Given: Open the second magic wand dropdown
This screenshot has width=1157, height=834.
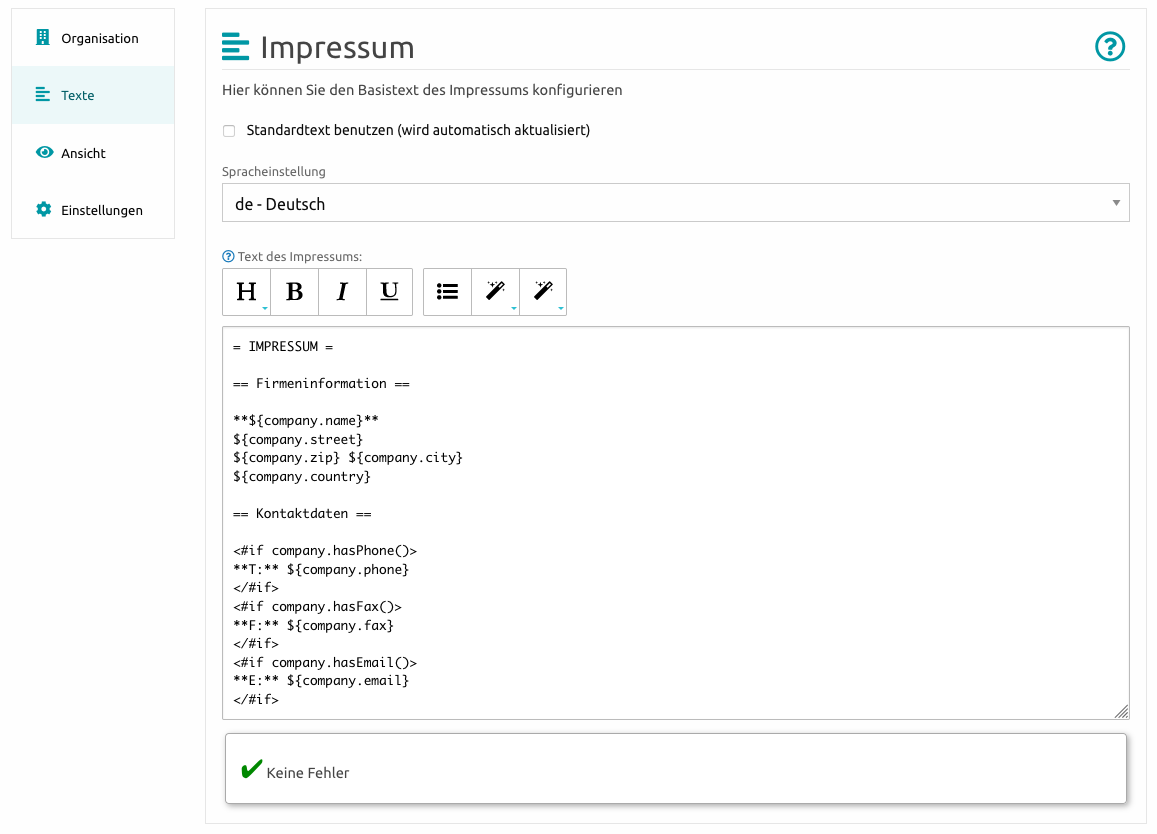Looking at the screenshot, I should tap(543, 292).
